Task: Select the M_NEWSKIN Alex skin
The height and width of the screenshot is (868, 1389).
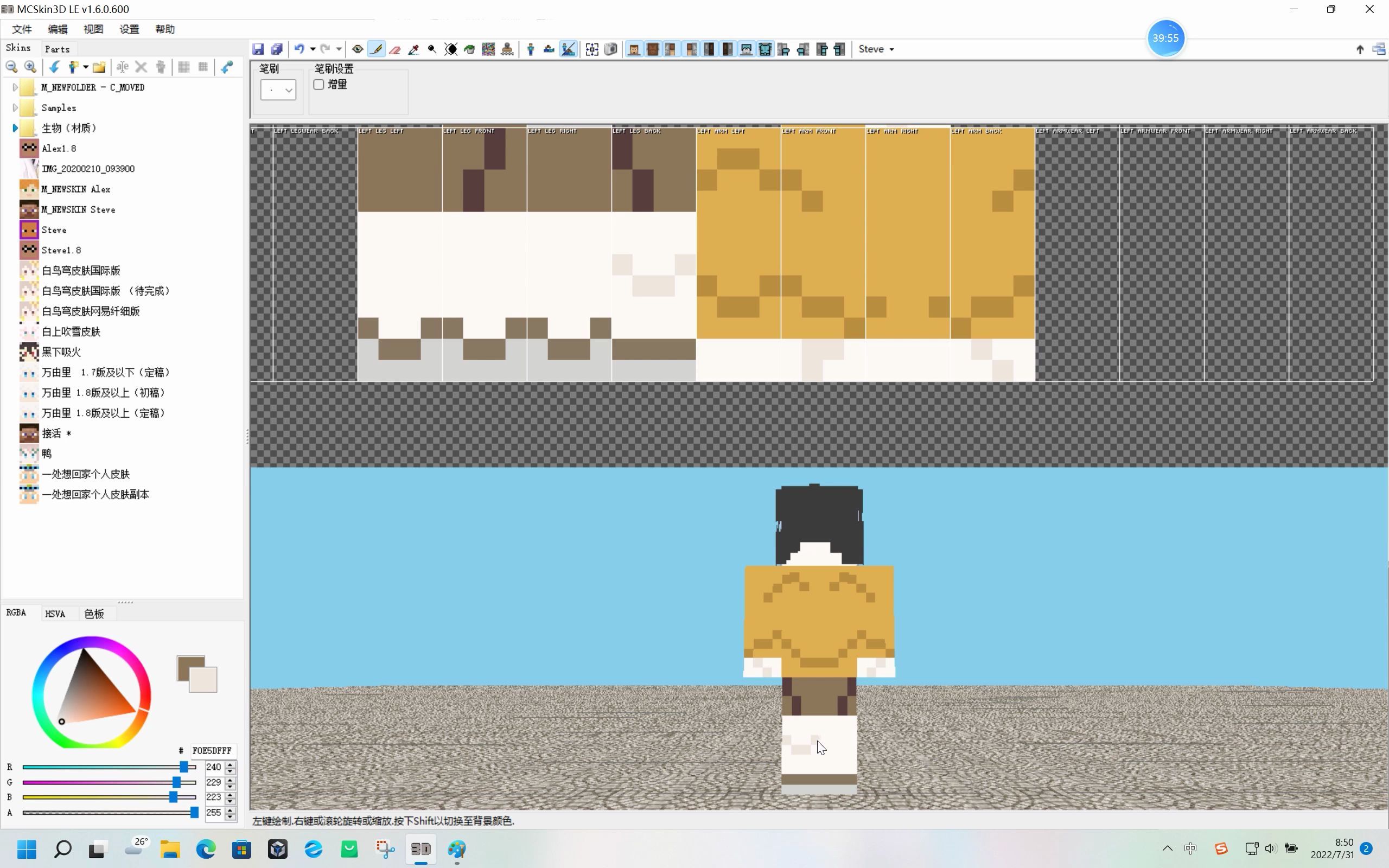Action: pos(76,189)
